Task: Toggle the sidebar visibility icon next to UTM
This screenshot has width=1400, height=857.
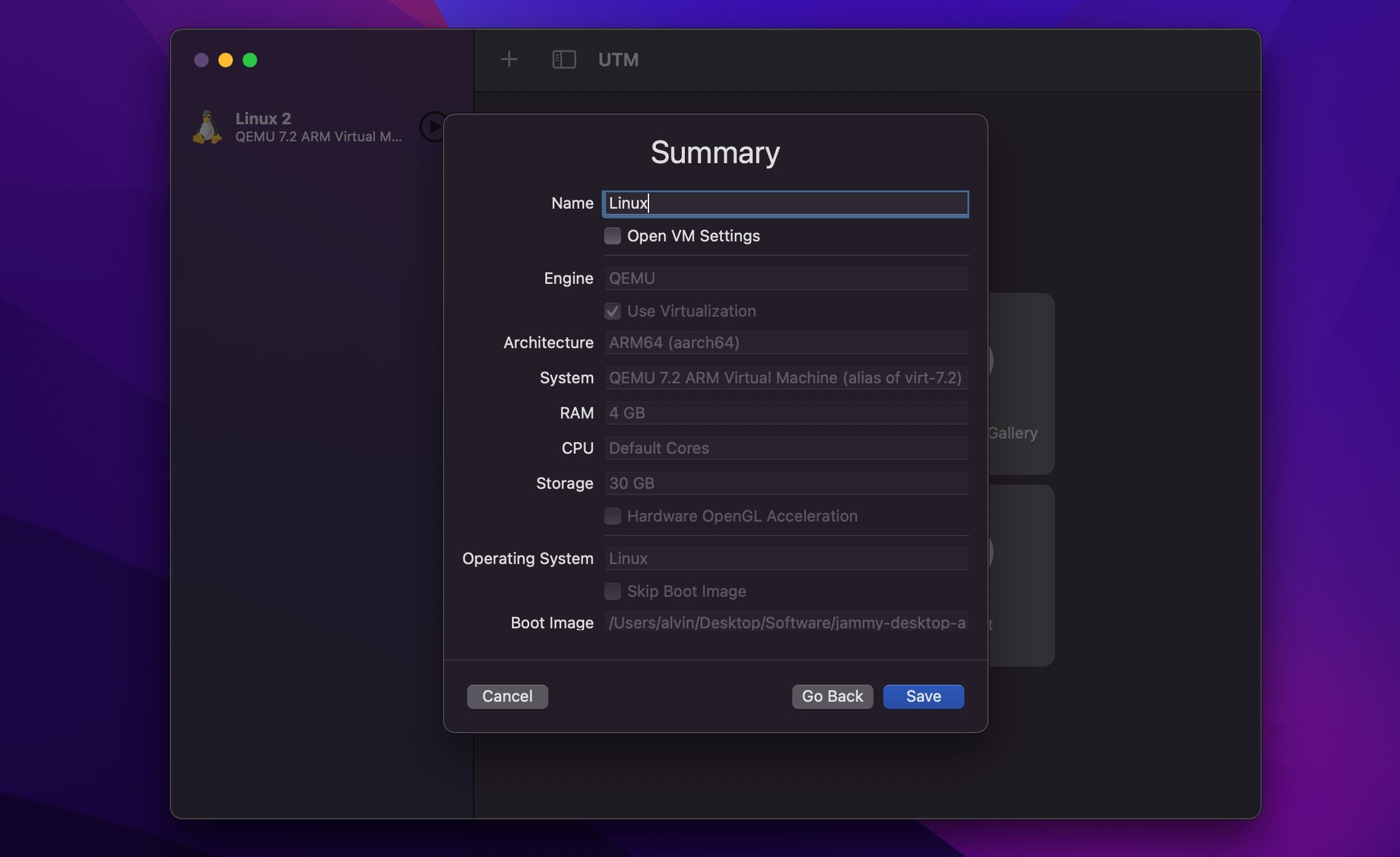Action: pos(563,59)
